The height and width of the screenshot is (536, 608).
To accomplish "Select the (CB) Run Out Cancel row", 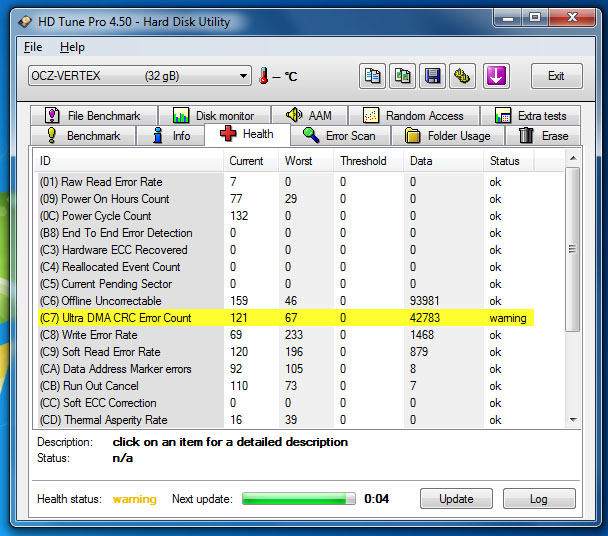I will tap(286, 386).
